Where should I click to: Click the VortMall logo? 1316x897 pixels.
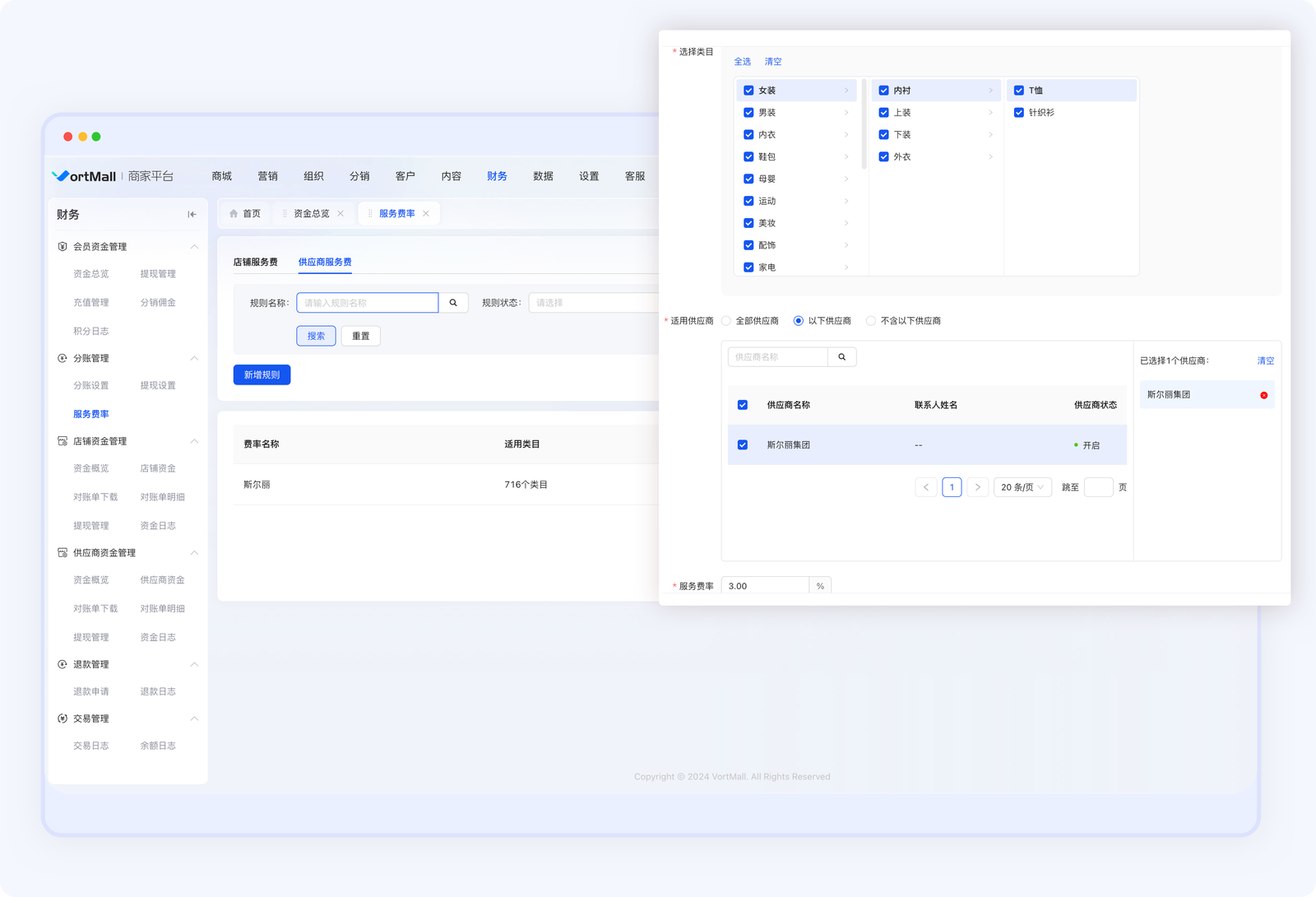pos(85,176)
